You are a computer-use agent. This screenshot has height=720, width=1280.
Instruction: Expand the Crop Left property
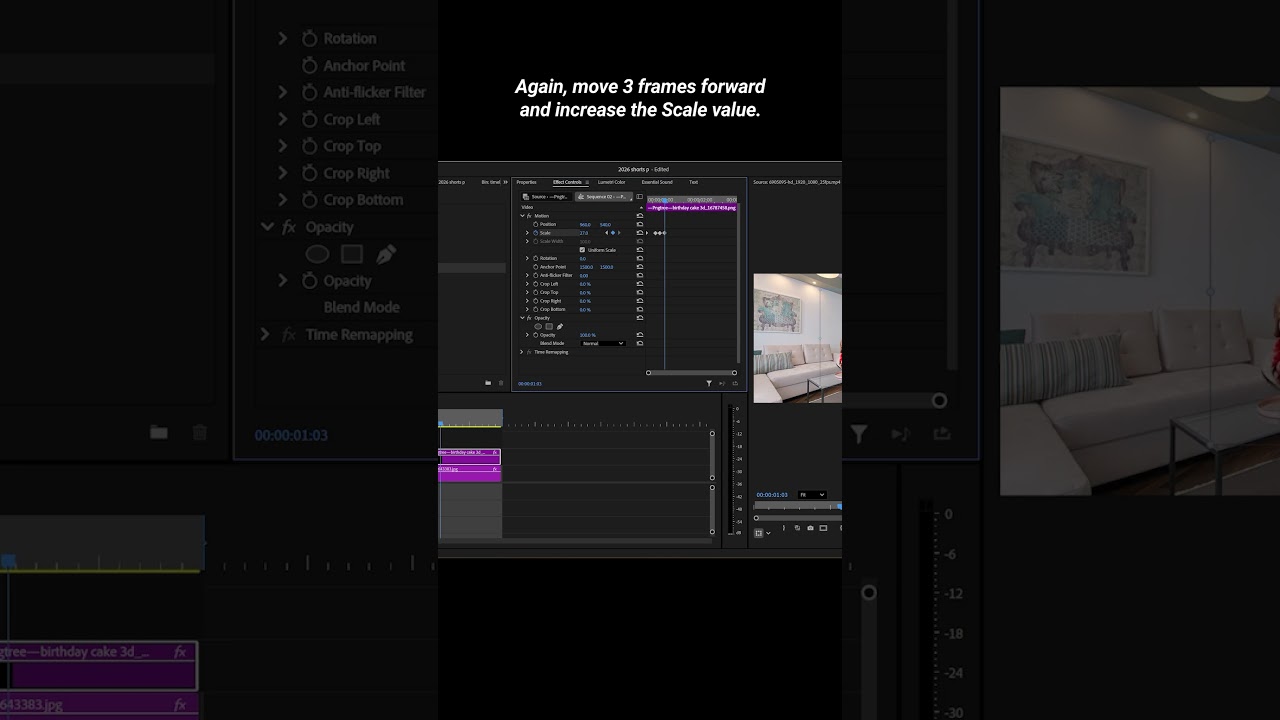(527, 284)
